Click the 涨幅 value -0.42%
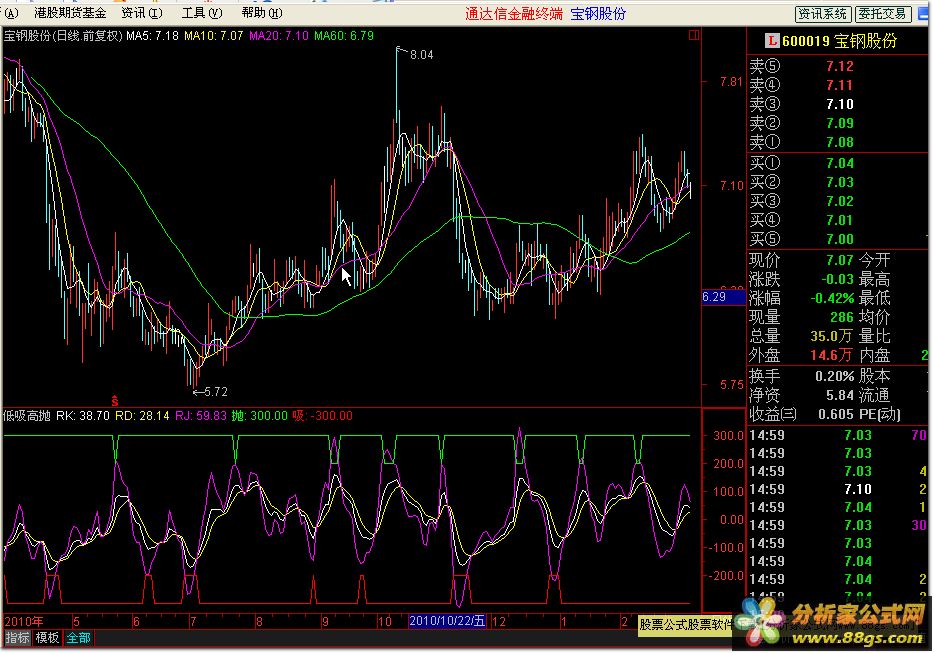 pyautogui.click(x=832, y=298)
